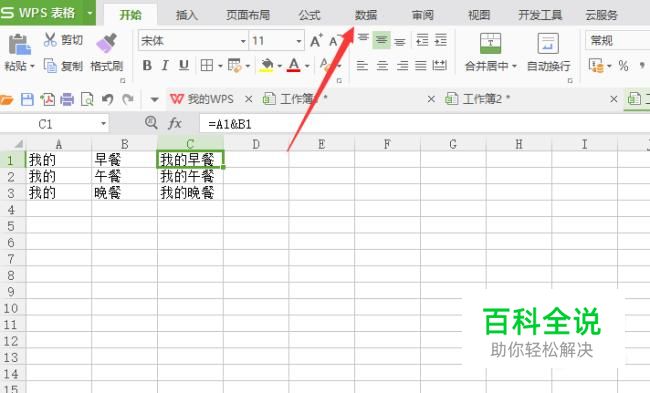The width and height of the screenshot is (650, 393).
Task: Apply percent style format
Action: tap(623, 66)
